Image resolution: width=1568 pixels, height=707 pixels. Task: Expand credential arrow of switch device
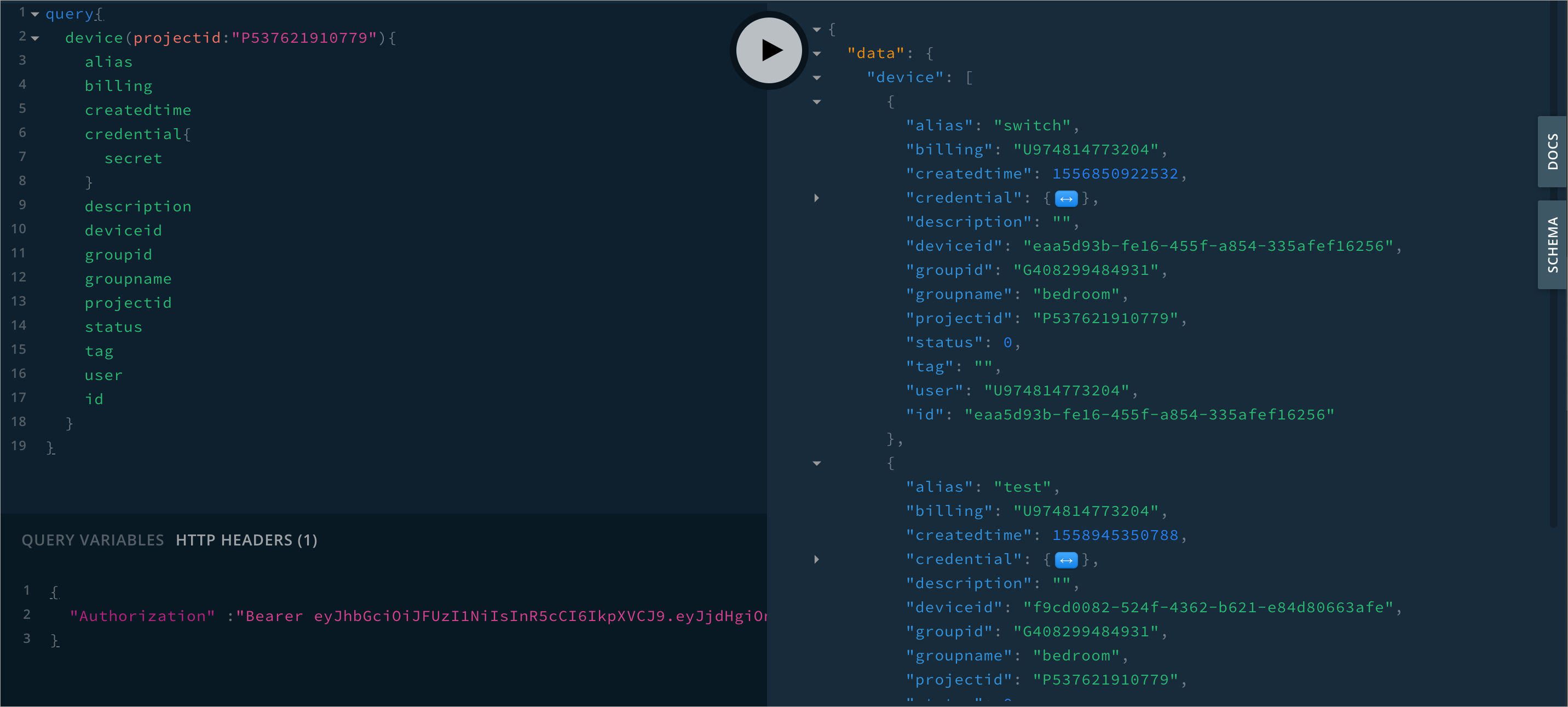tap(817, 198)
